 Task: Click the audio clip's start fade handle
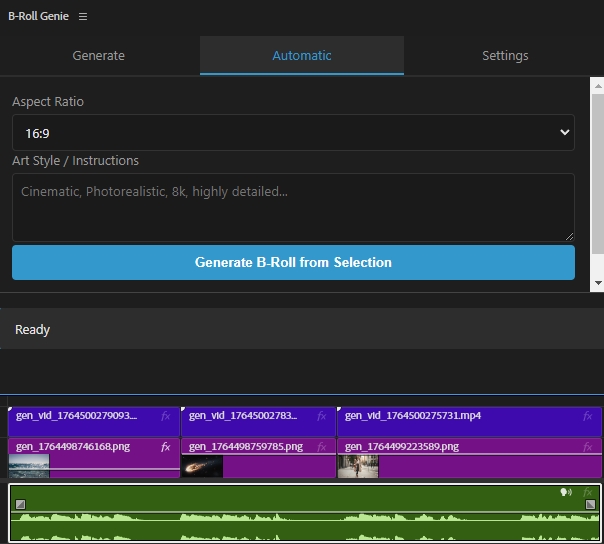[x=20, y=504]
